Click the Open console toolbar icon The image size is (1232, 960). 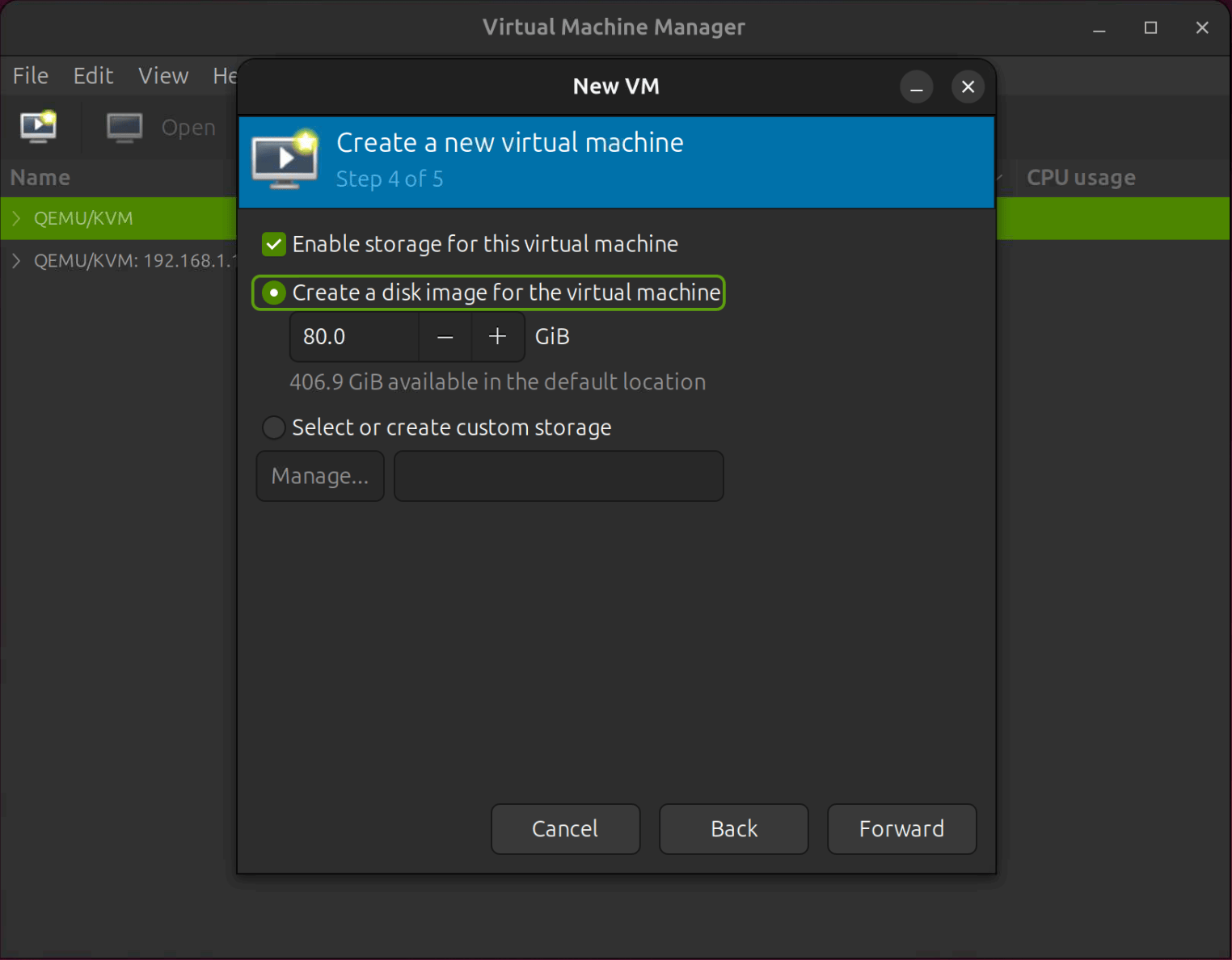124,127
